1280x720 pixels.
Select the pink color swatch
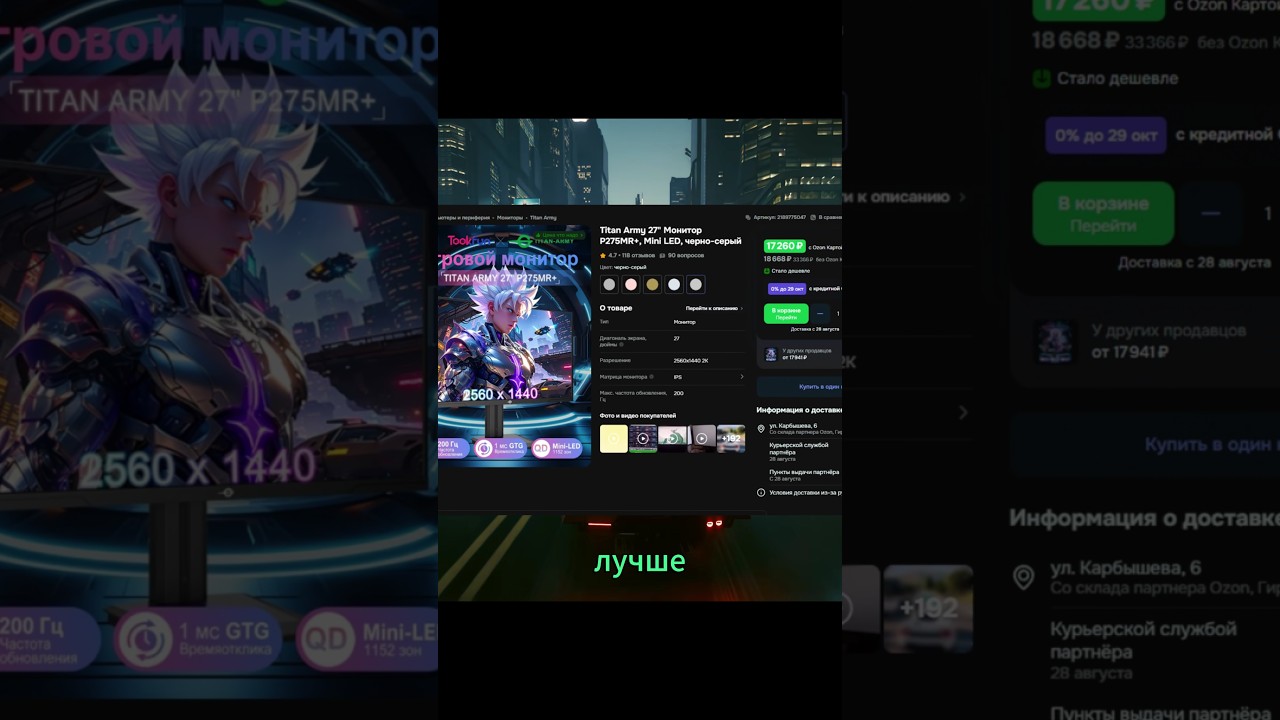coord(631,284)
